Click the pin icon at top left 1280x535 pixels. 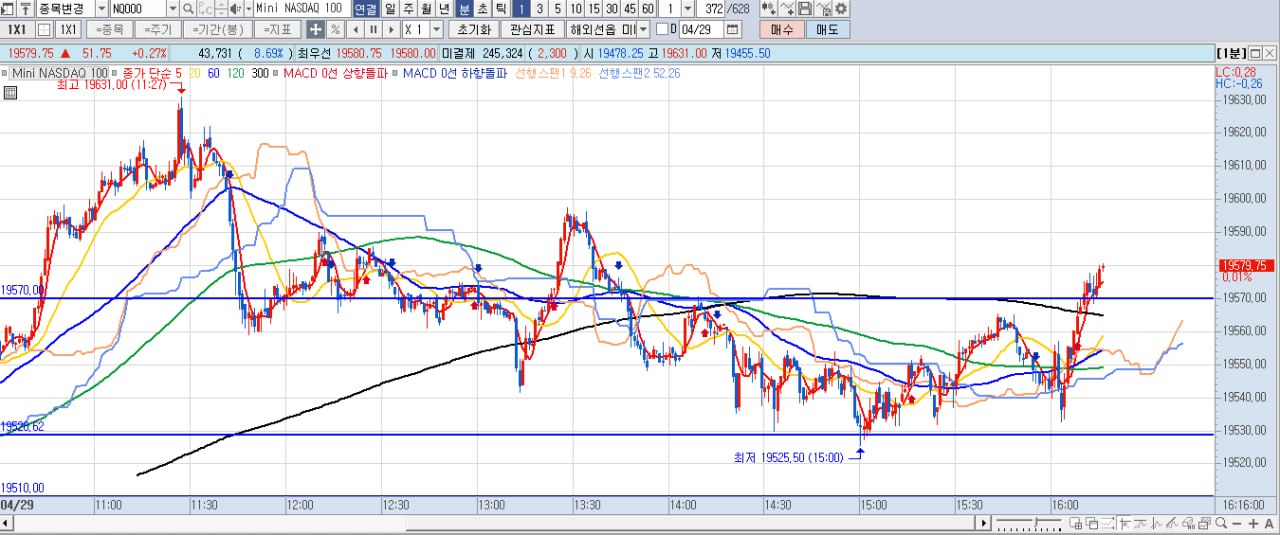click(26, 9)
